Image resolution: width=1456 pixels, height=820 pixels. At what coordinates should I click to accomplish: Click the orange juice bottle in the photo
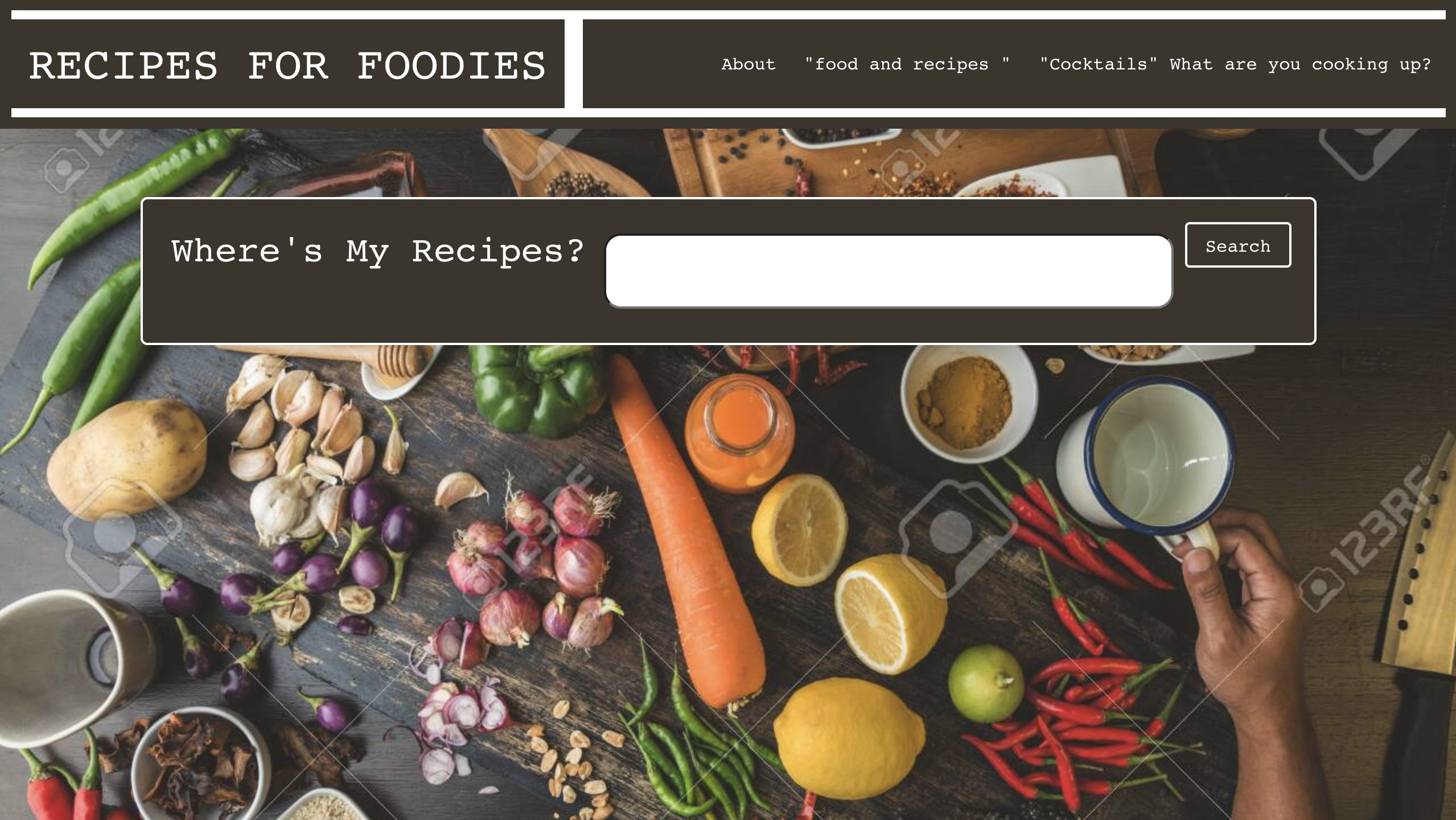coord(739,434)
